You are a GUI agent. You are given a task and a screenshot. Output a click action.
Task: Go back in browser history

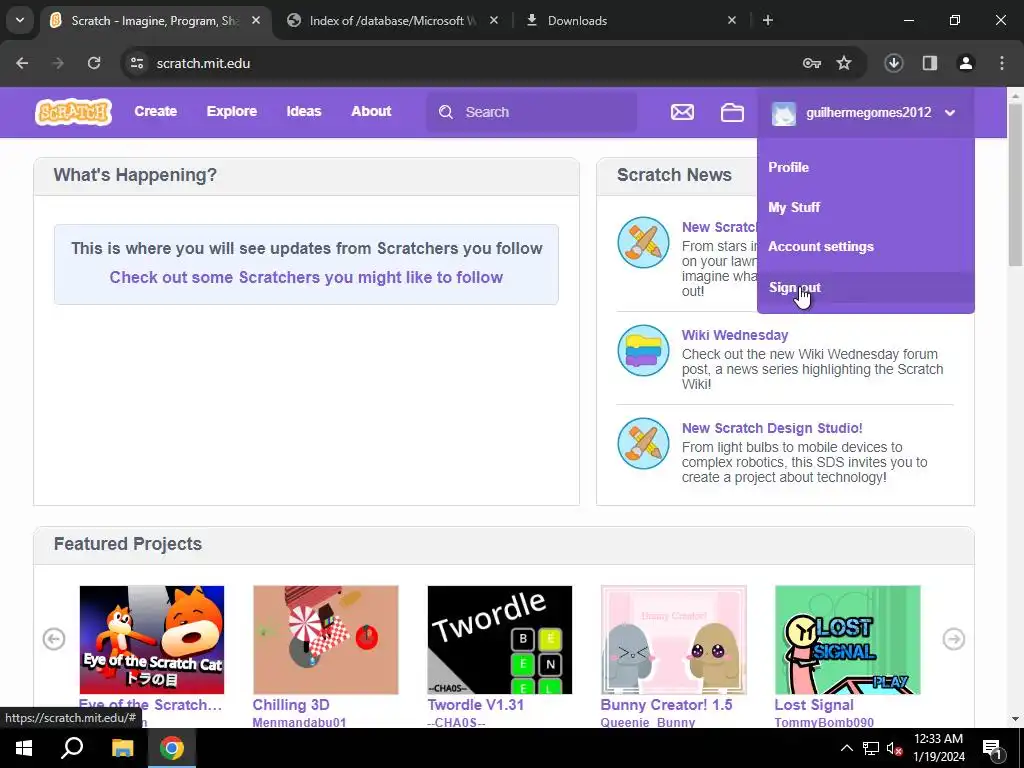click(22, 63)
